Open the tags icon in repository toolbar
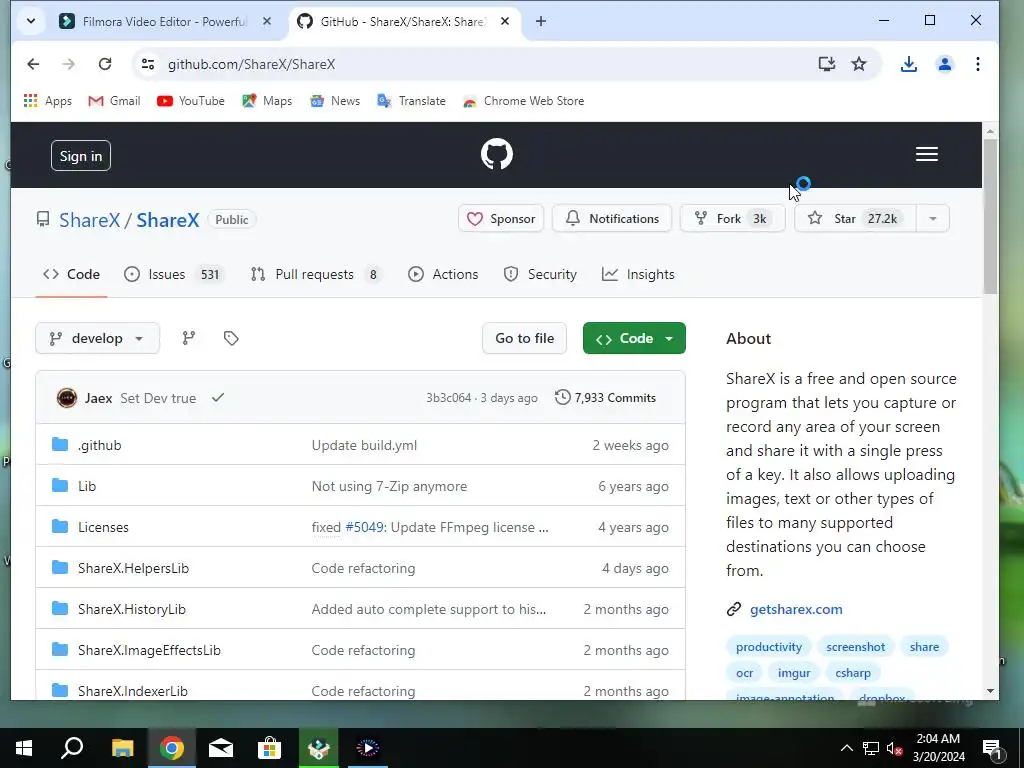 231,338
